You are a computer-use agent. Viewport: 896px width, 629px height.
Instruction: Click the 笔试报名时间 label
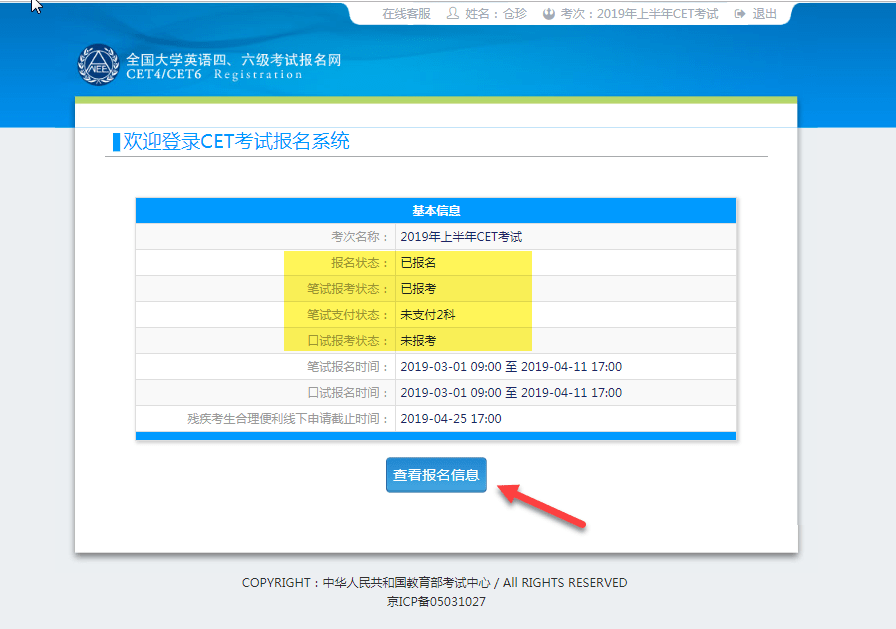pyautogui.click(x=348, y=367)
